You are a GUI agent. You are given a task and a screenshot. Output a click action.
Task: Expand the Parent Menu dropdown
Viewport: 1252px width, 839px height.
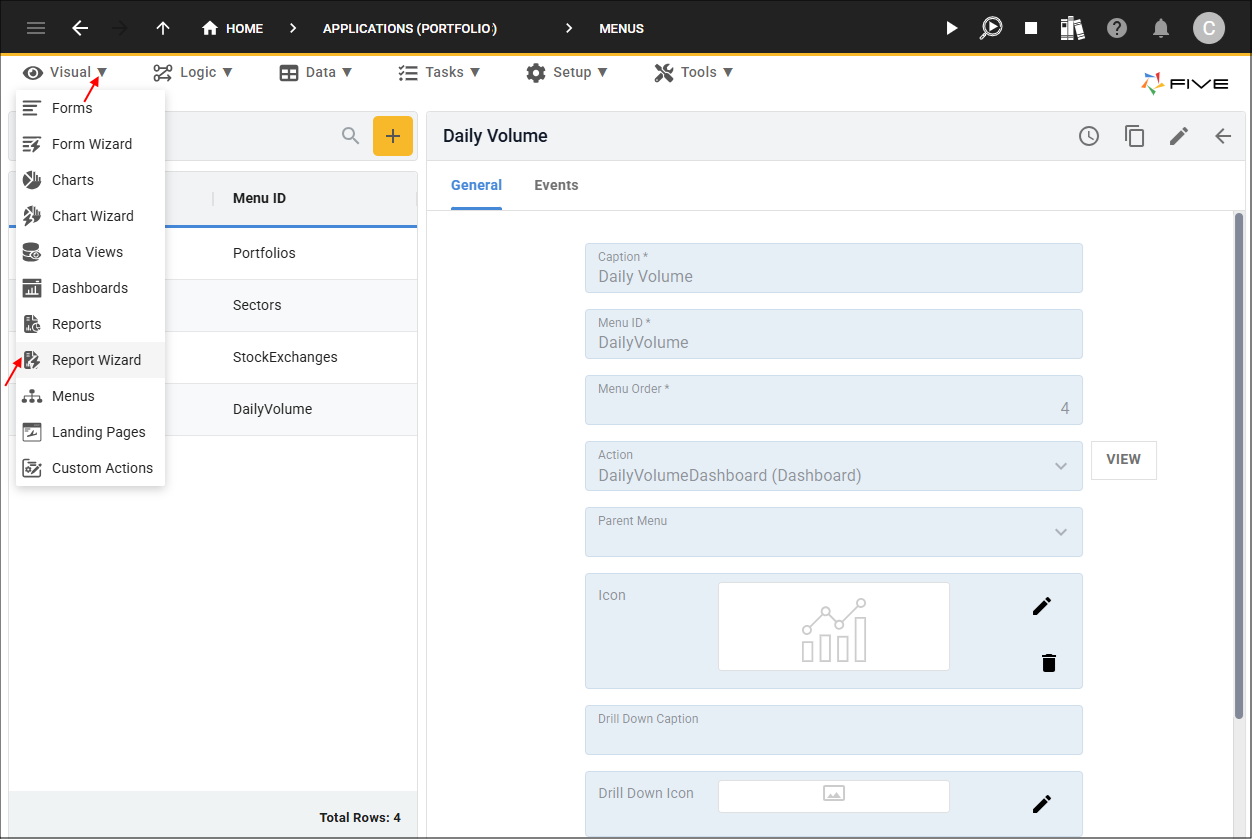[1061, 532]
